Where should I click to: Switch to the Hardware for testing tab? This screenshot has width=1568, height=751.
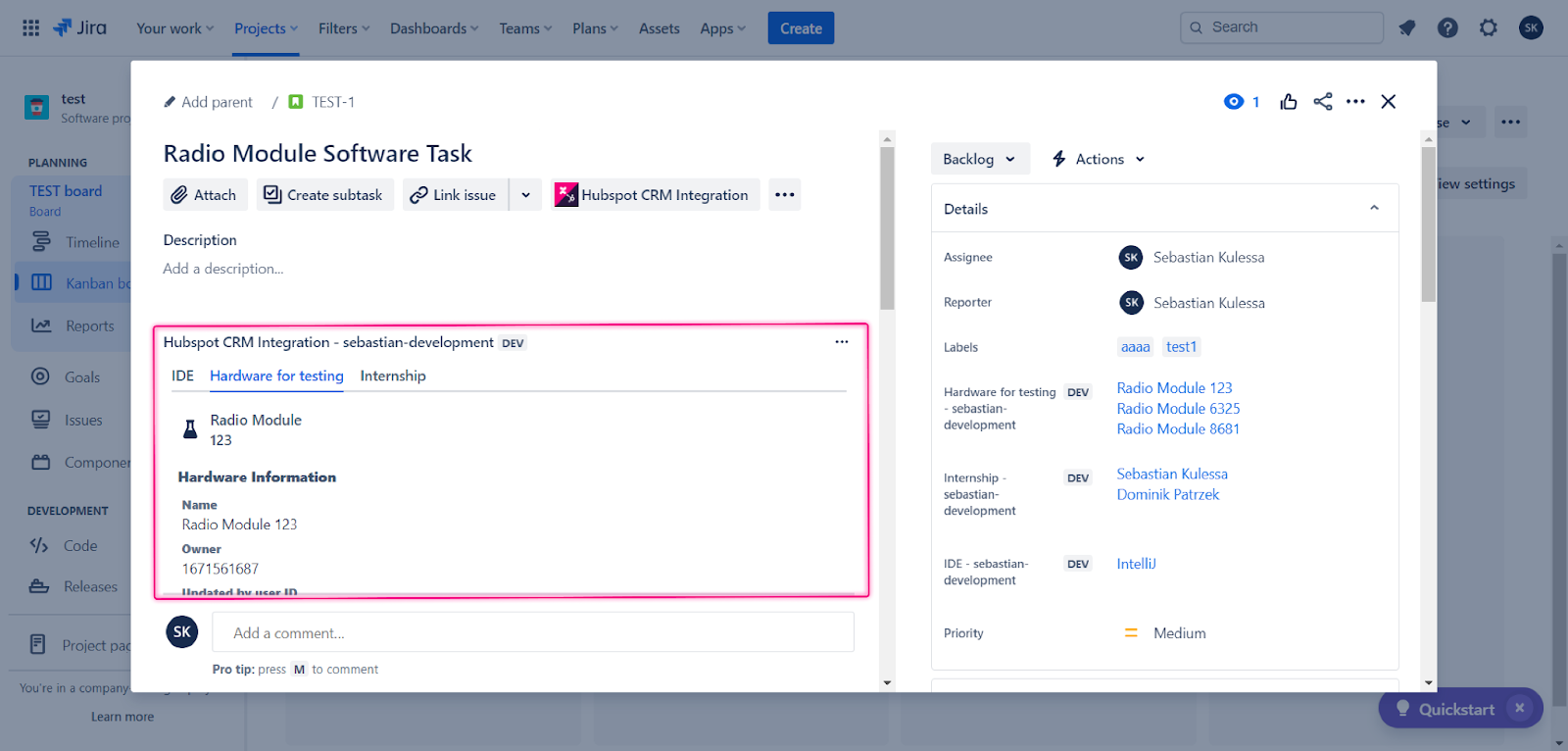[x=276, y=376]
